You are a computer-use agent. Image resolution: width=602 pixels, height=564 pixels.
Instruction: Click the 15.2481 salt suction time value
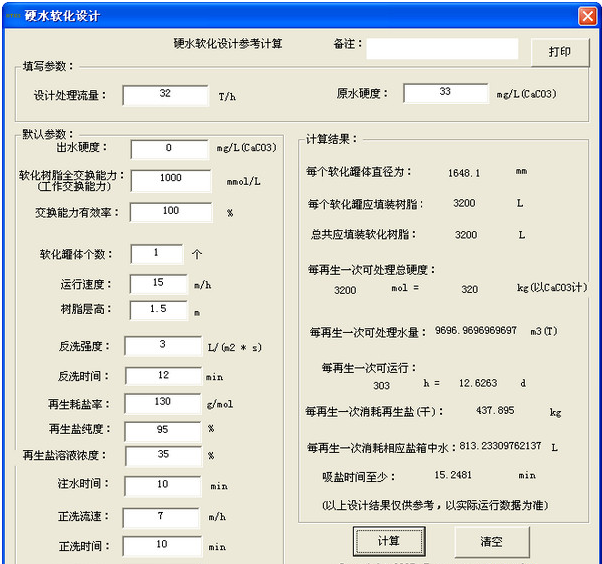tap(453, 475)
